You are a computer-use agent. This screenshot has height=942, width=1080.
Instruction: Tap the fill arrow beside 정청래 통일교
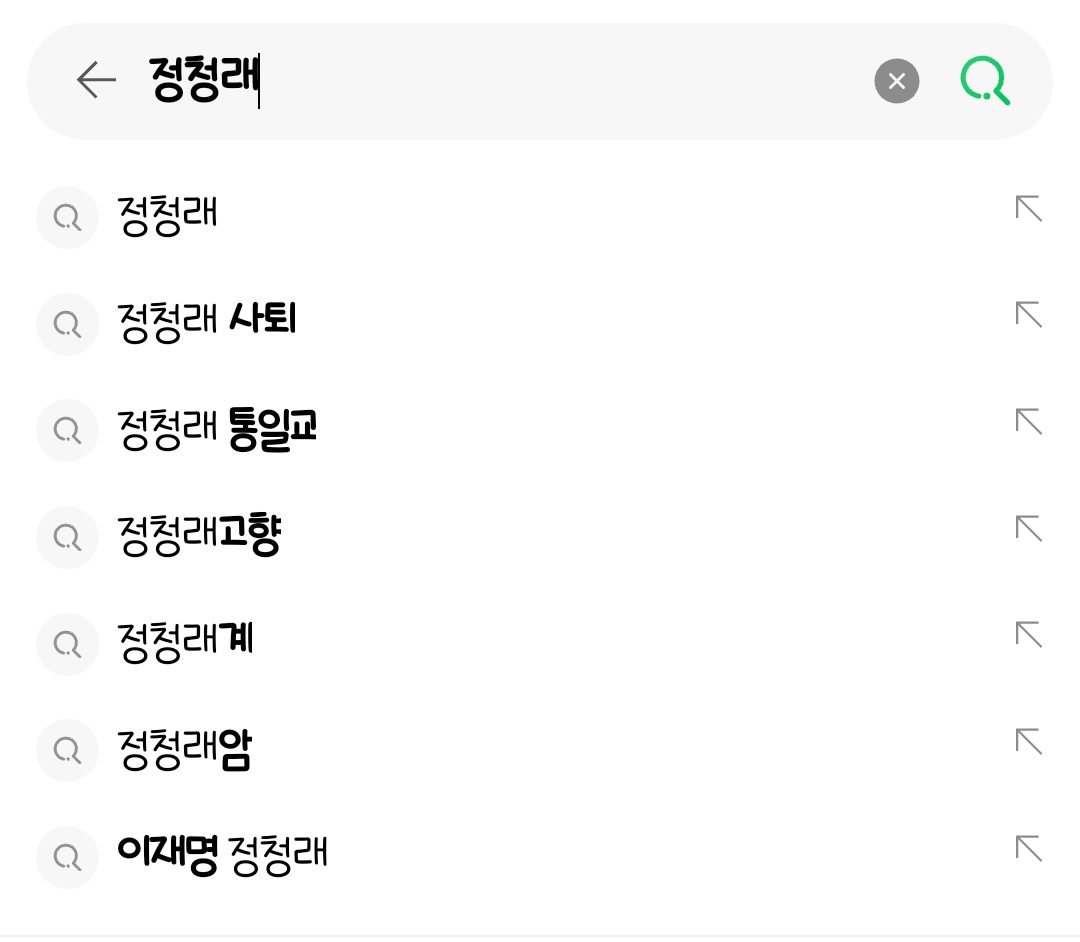point(1028,422)
